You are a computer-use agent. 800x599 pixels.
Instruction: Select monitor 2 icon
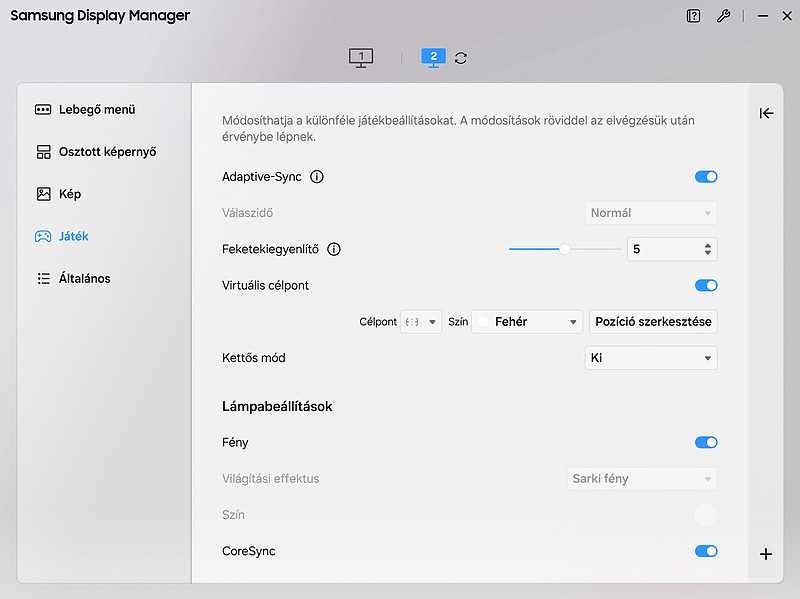click(x=433, y=58)
